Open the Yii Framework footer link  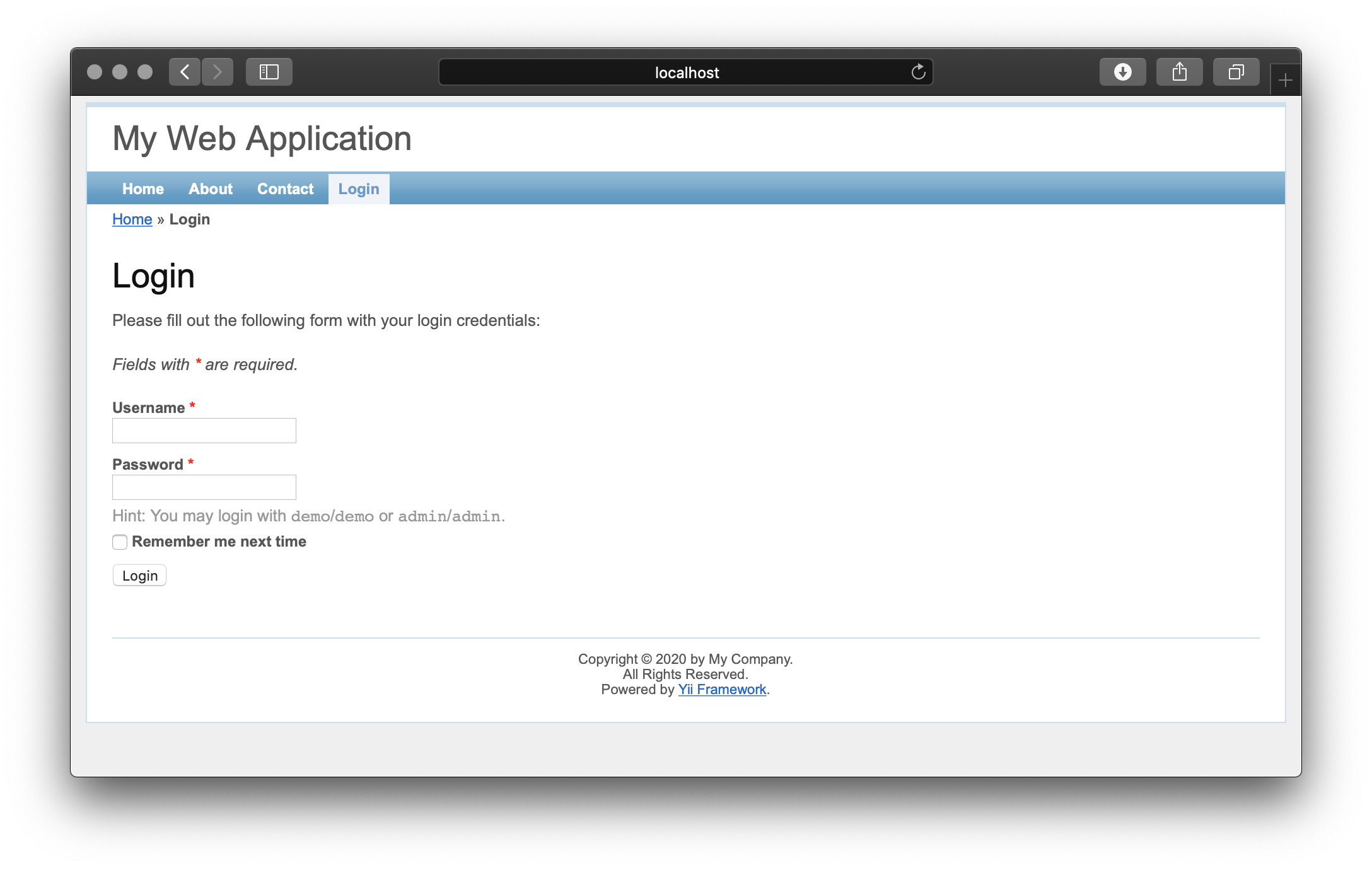tap(722, 690)
